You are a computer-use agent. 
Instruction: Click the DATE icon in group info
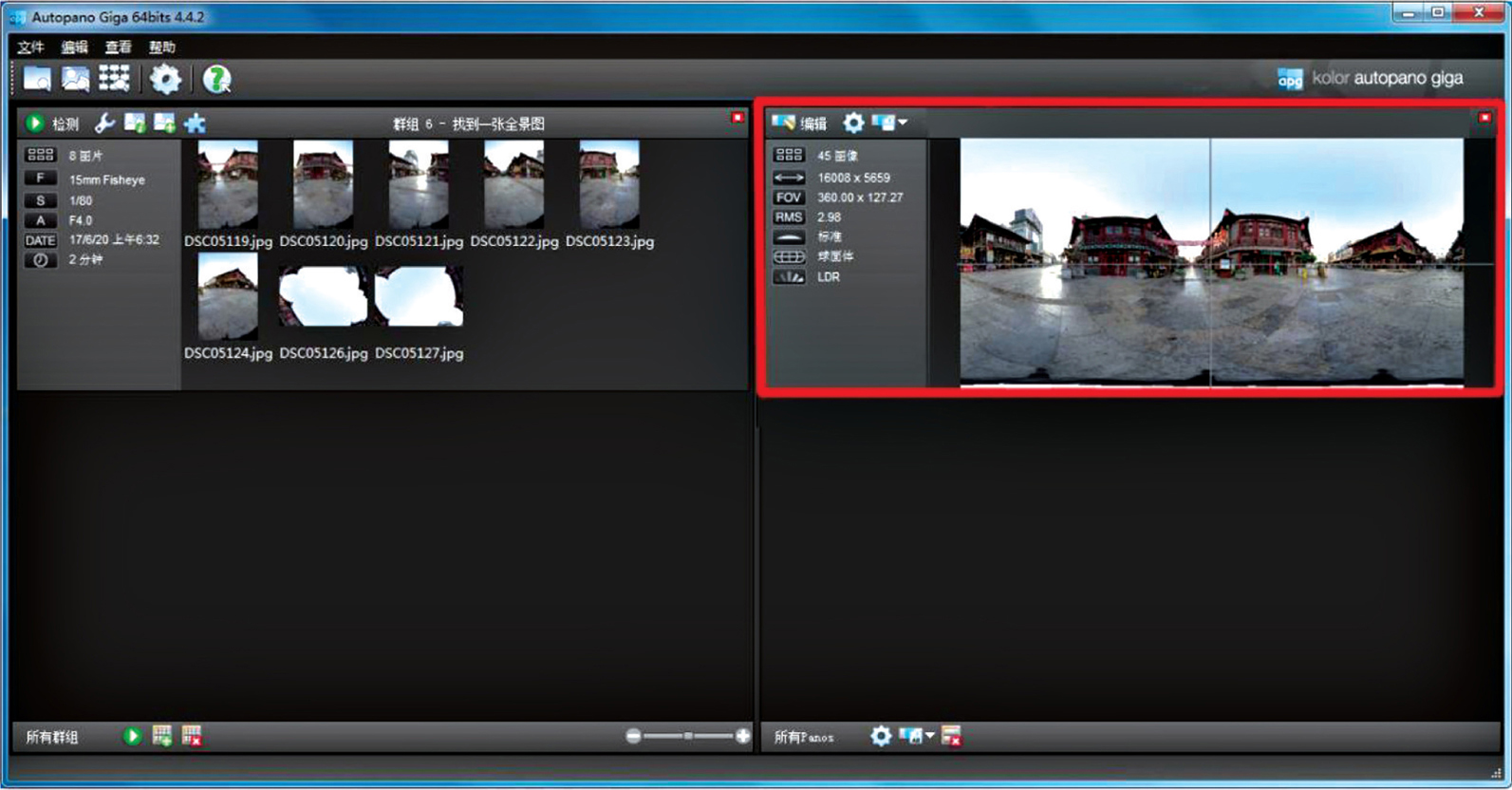click(40, 240)
